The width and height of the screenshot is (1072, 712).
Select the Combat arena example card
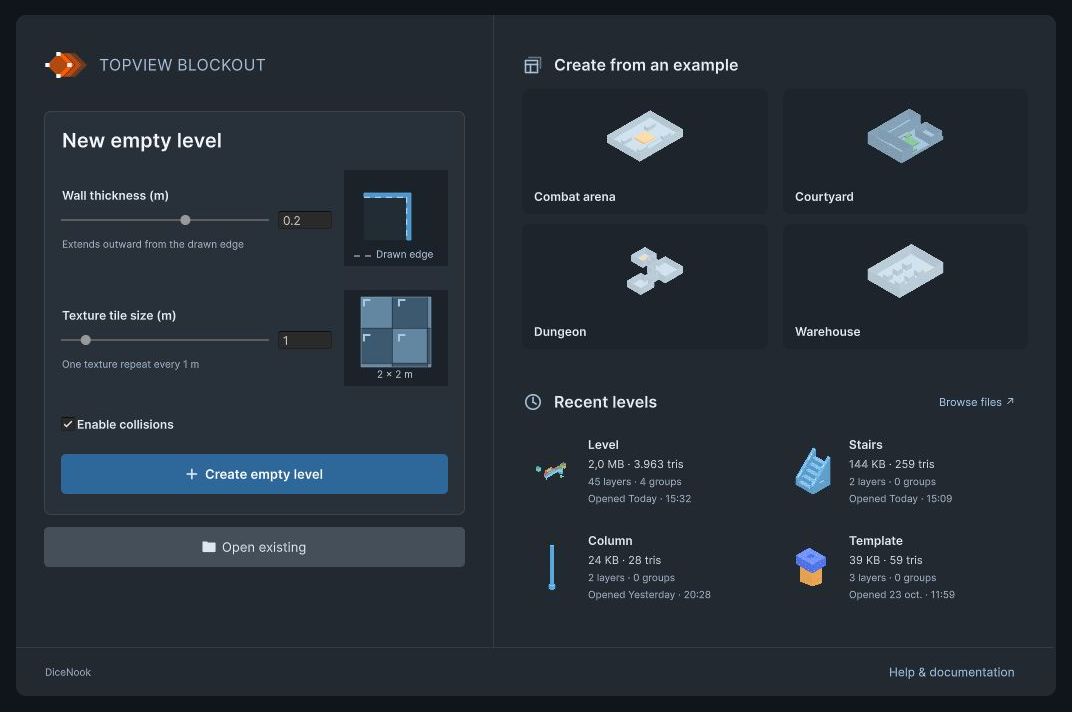coord(645,151)
